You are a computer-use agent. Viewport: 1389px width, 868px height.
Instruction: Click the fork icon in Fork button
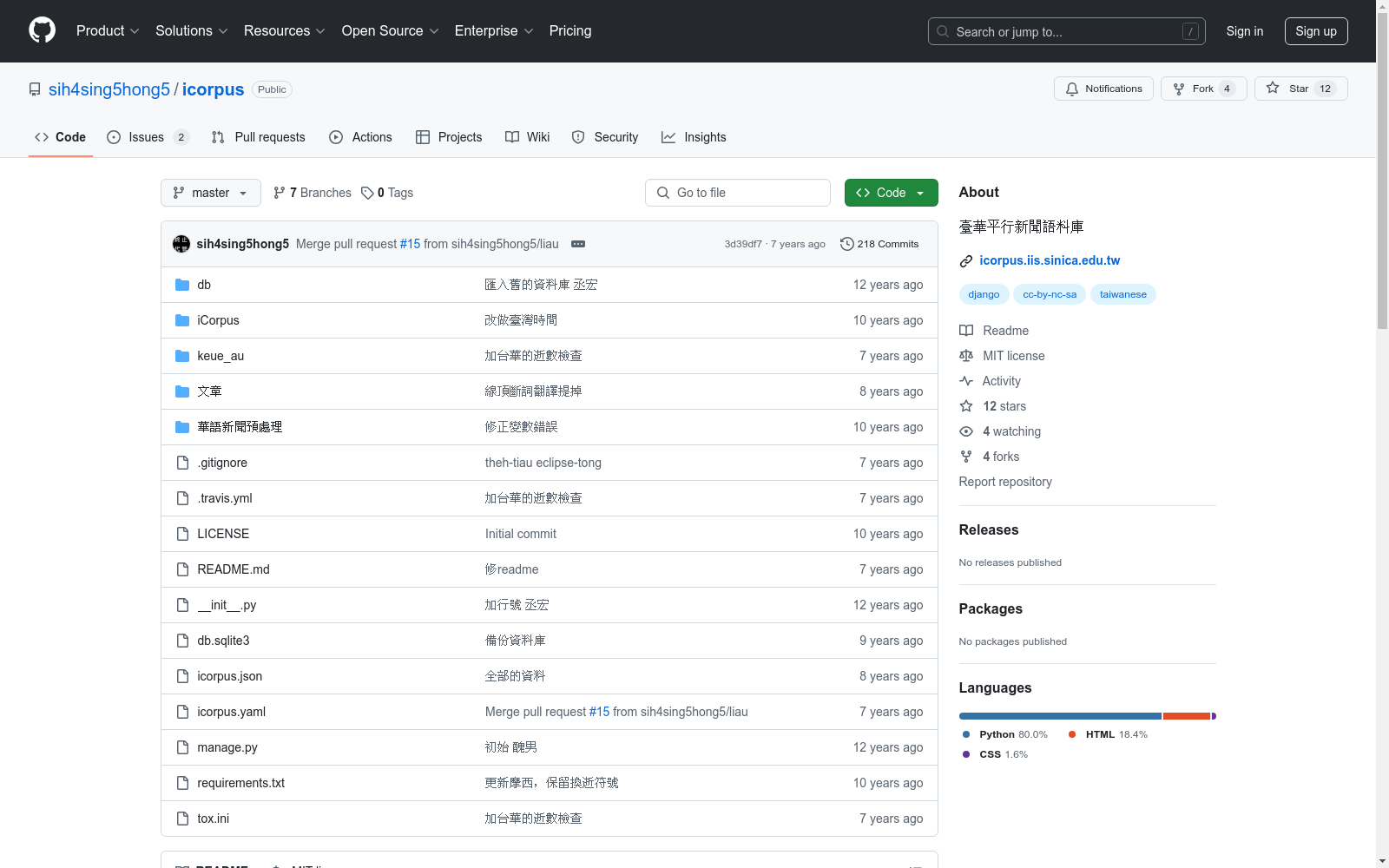coord(1179,89)
